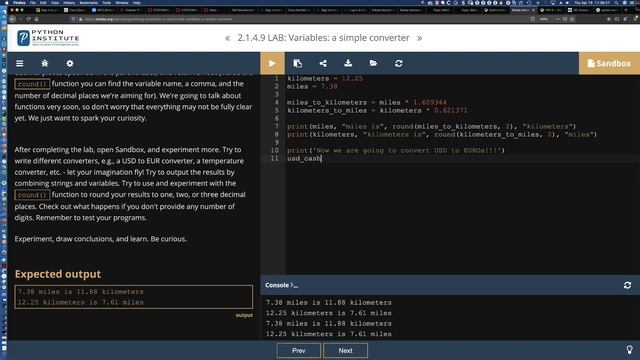Click code line 1 'kilometers = 12.25'
This screenshot has height=360, width=640.
pos(325,78)
